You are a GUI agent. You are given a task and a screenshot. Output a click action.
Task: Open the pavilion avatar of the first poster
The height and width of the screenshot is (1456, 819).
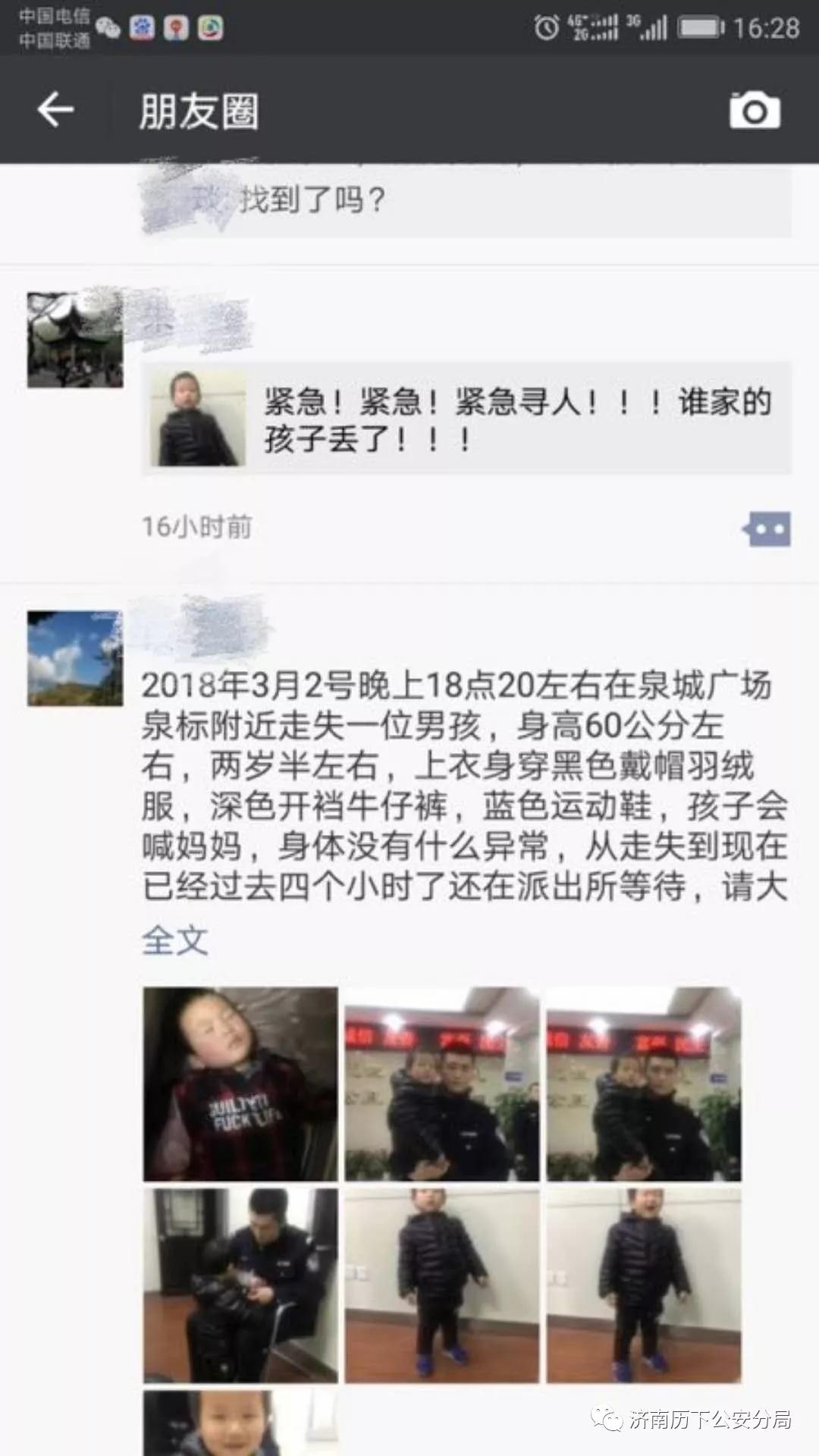(x=75, y=340)
